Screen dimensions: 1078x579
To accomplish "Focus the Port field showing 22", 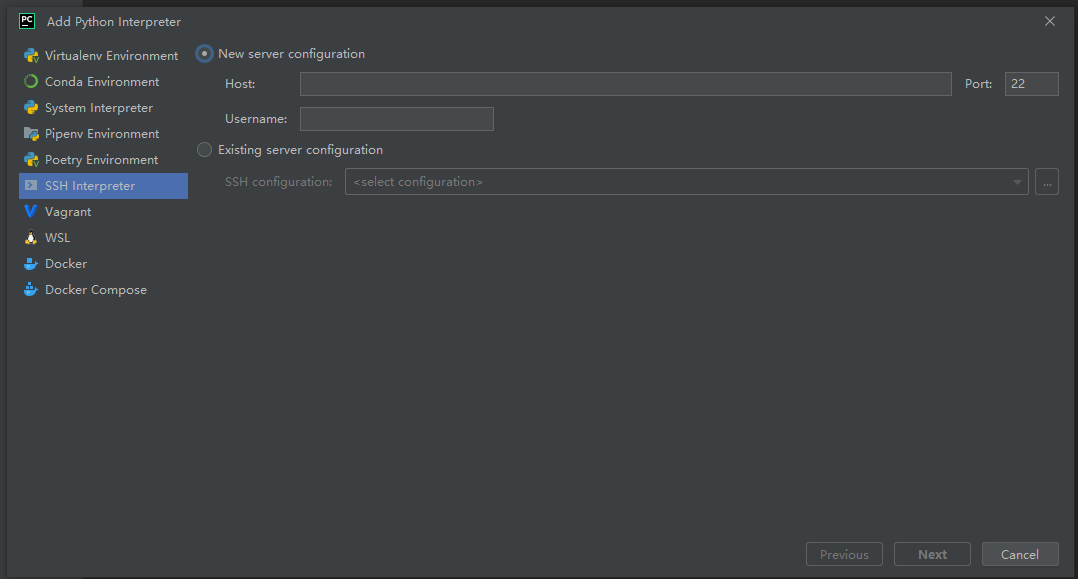I will tap(1031, 84).
